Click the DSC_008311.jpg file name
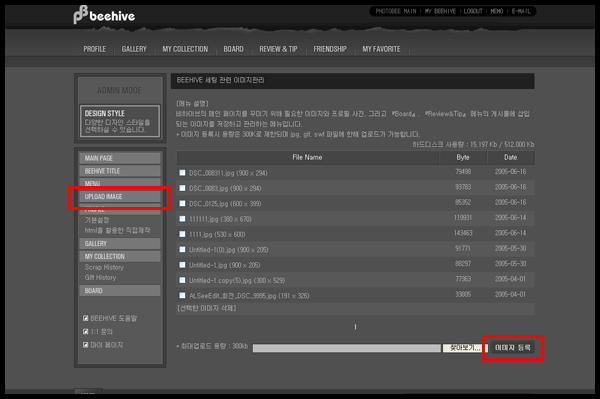Image resolution: width=600 pixels, height=399 pixels. pos(228,173)
